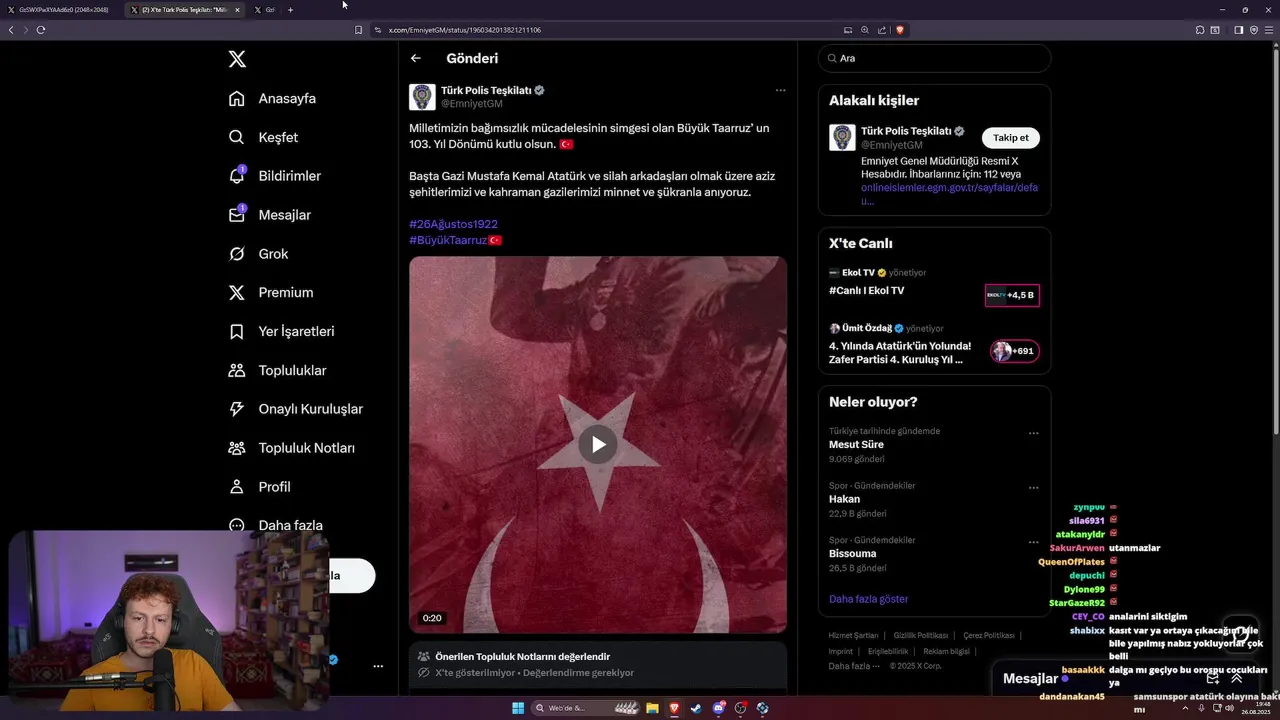Image resolution: width=1280 pixels, height=720 pixels.
Task: Open Grok icon in sidebar
Action: point(237,254)
